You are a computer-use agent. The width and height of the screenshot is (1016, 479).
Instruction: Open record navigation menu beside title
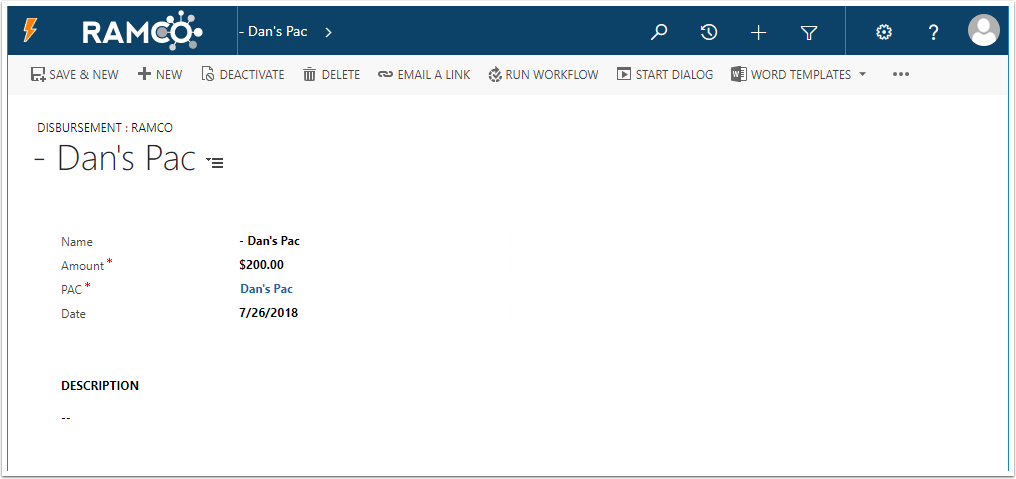pyautogui.click(x=214, y=162)
